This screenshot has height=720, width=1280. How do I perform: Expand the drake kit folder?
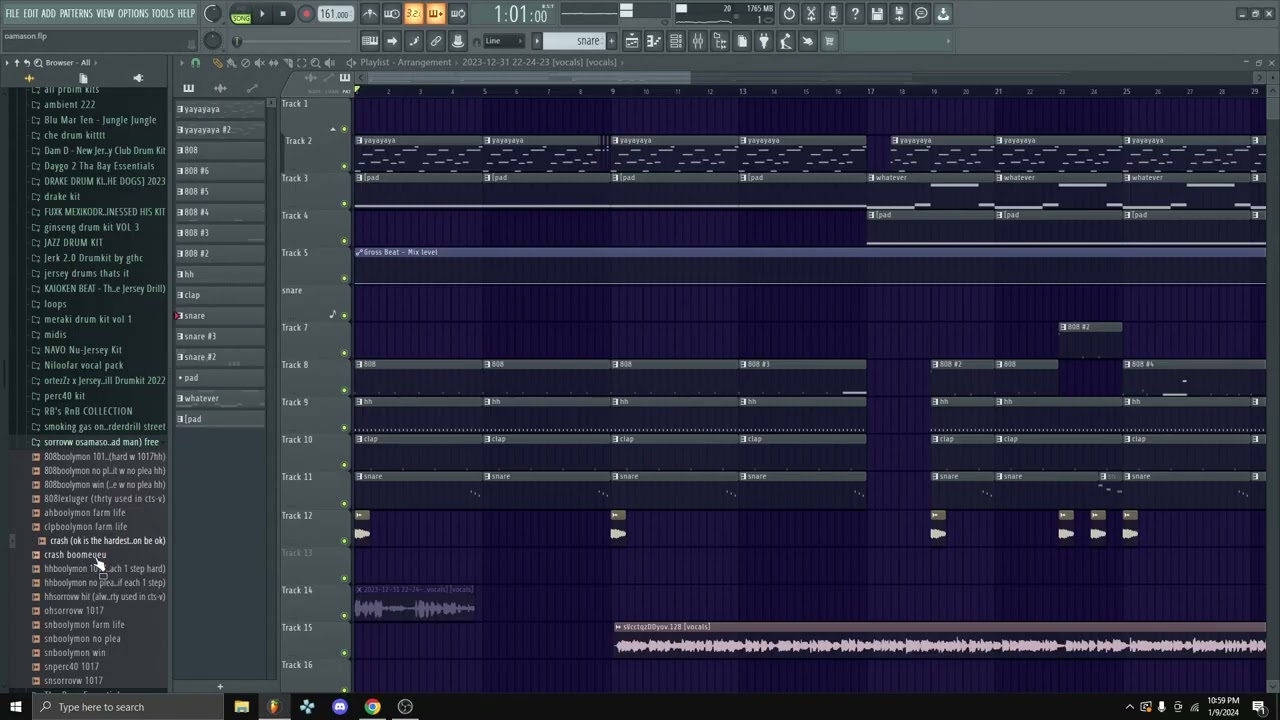(x=61, y=197)
